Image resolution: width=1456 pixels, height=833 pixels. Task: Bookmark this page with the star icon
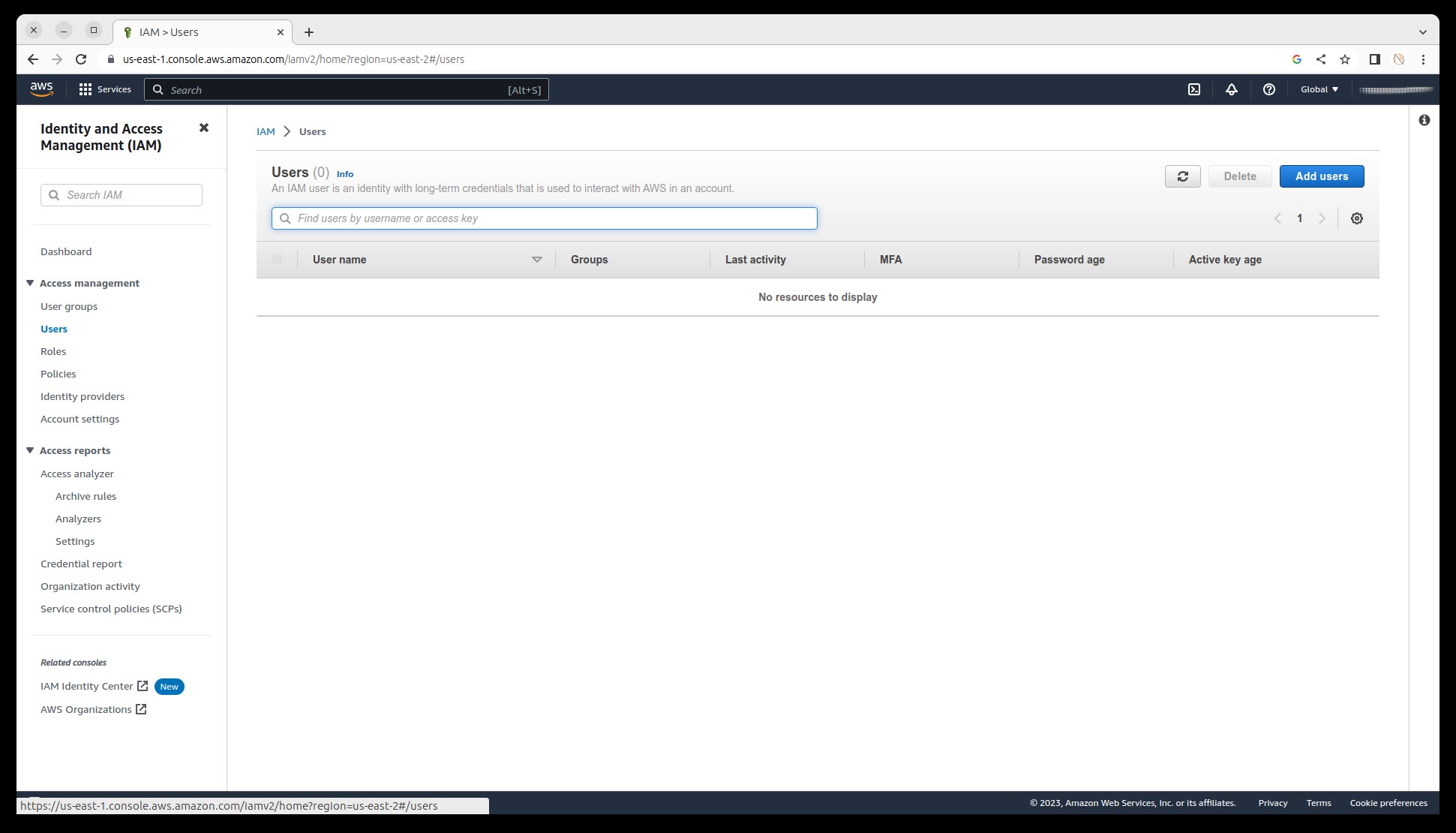[1345, 59]
